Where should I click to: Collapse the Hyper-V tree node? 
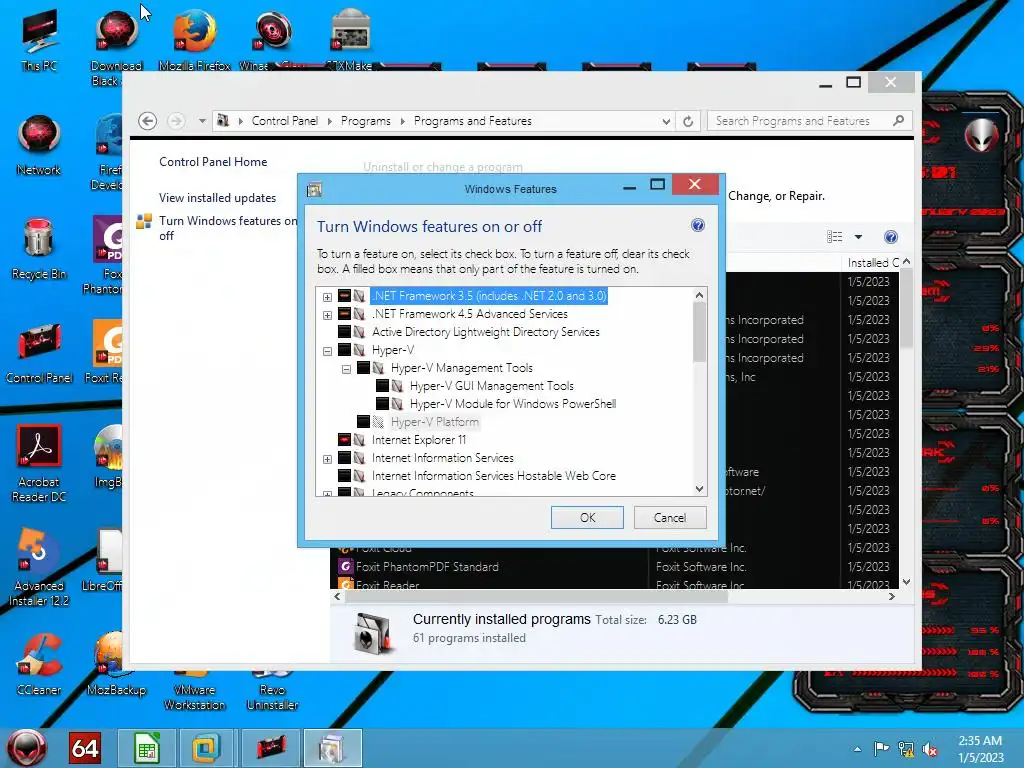[327, 351]
